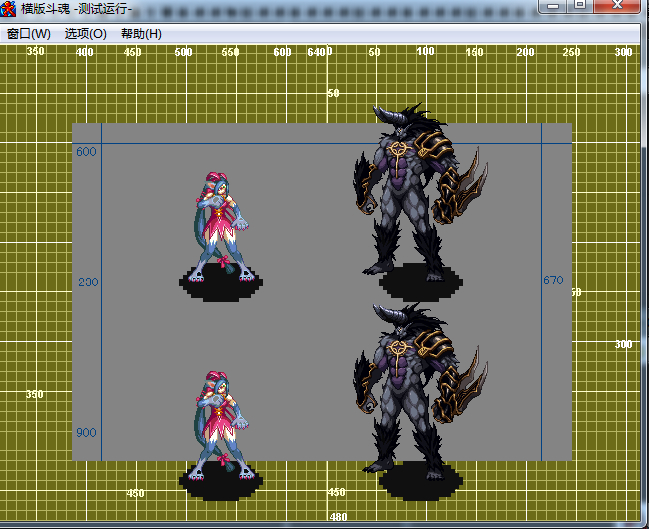Click the 640 ruler marker
Screen dimensions: 649x529
(x=317, y=52)
